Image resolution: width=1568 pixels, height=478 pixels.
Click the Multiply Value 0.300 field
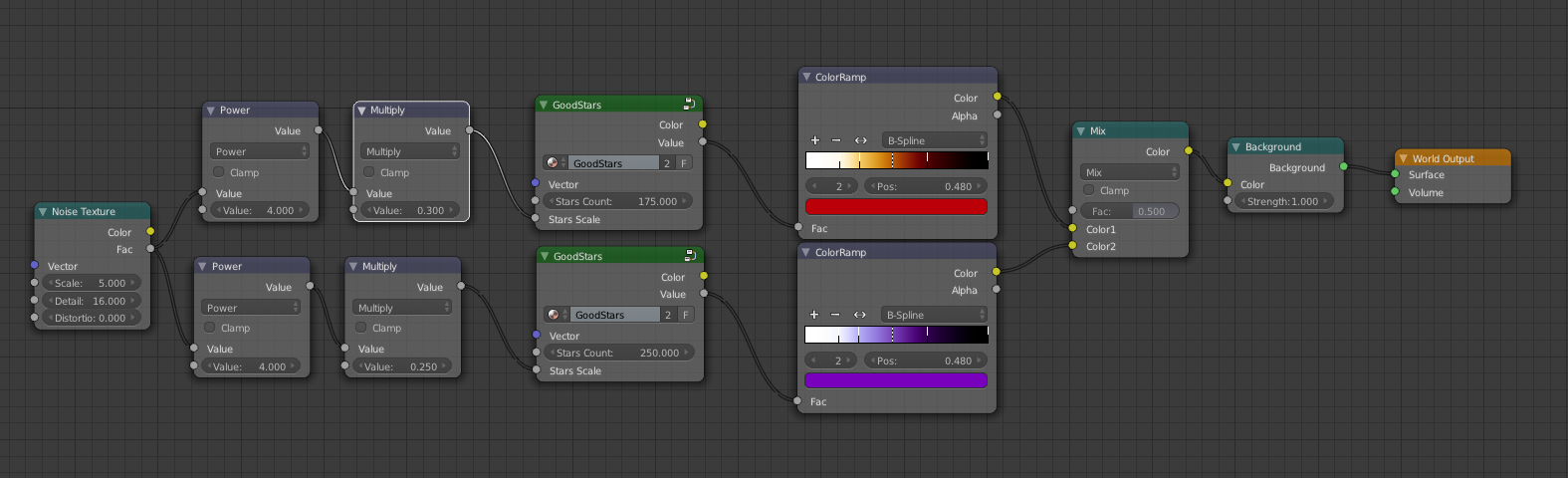pos(410,210)
